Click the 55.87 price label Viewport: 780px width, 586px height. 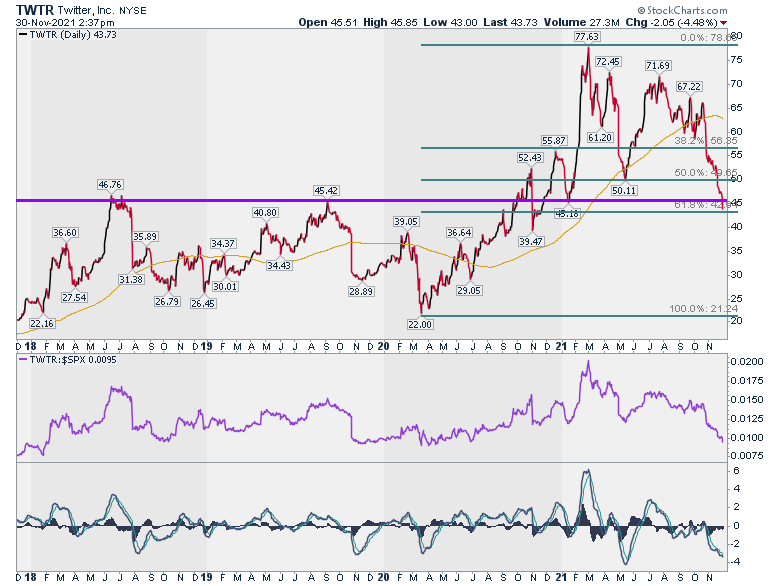tap(554, 141)
